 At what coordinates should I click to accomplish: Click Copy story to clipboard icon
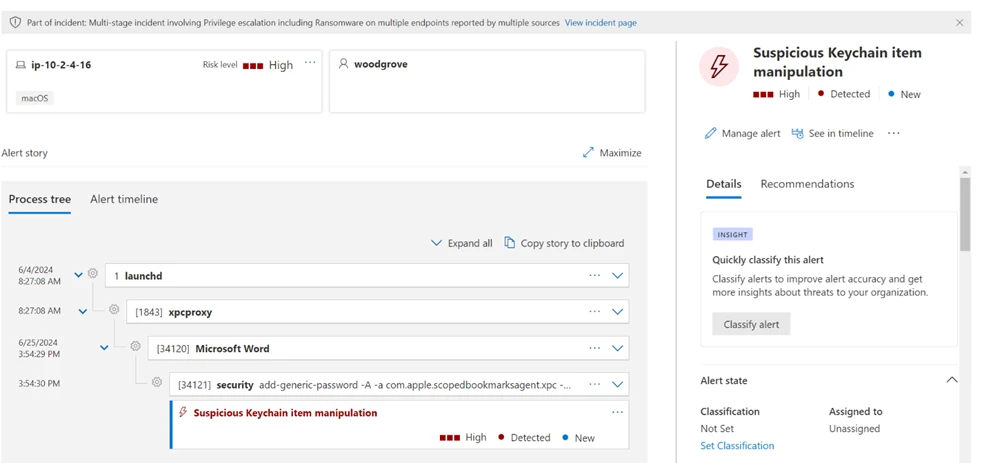[510, 243]
